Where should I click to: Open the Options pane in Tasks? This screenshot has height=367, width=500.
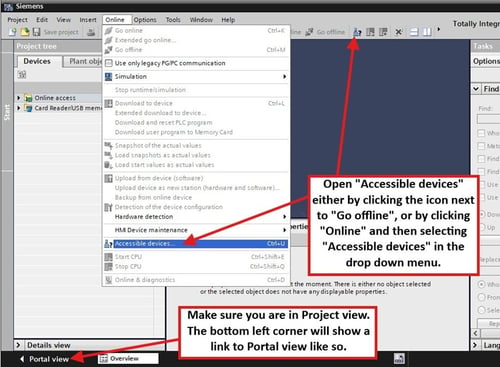click(486, 61)
